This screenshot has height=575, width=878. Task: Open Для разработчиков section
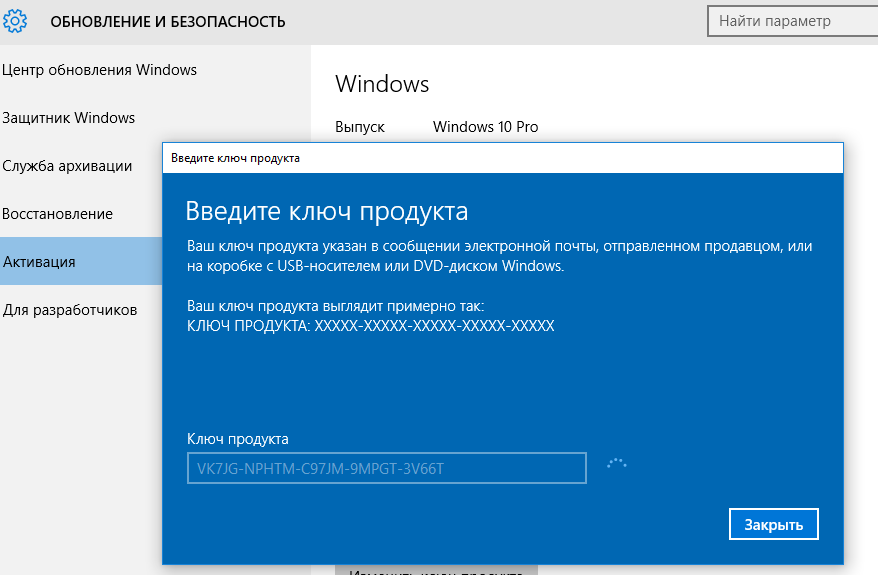tap(70, 310)
